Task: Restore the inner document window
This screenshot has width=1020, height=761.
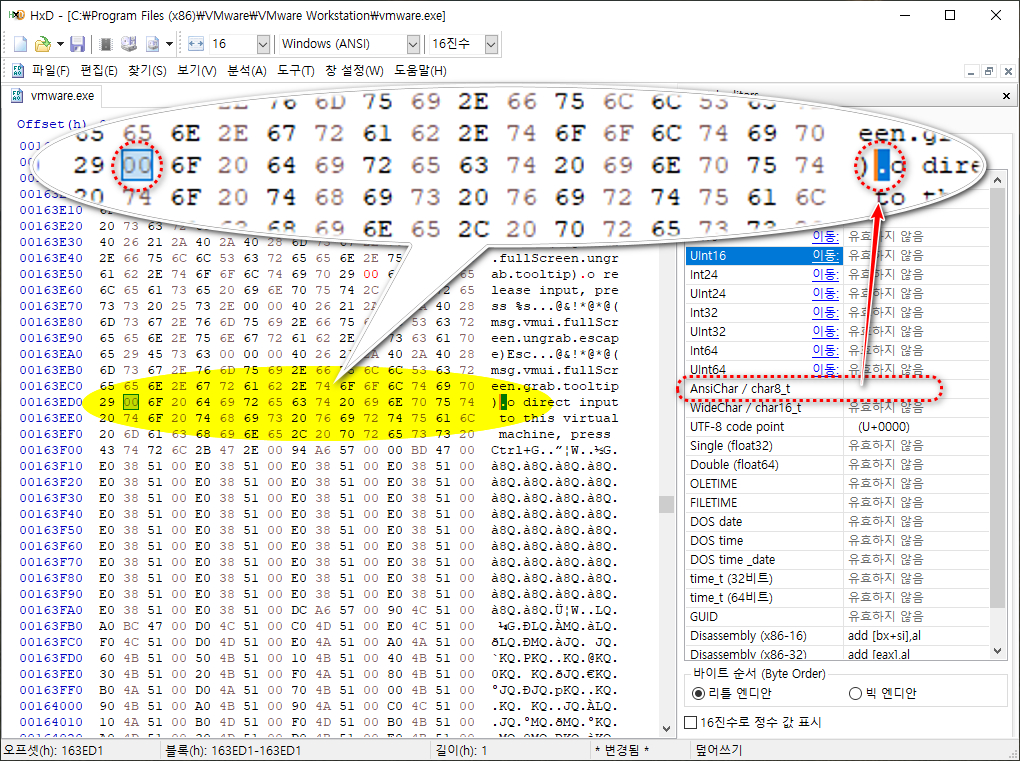Action: point(989,71)
